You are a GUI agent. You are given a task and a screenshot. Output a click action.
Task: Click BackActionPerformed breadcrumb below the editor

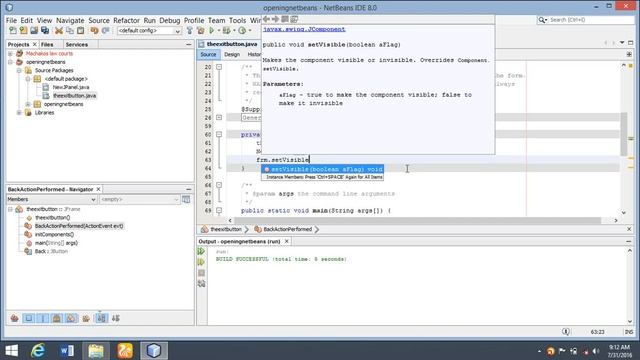287,229
